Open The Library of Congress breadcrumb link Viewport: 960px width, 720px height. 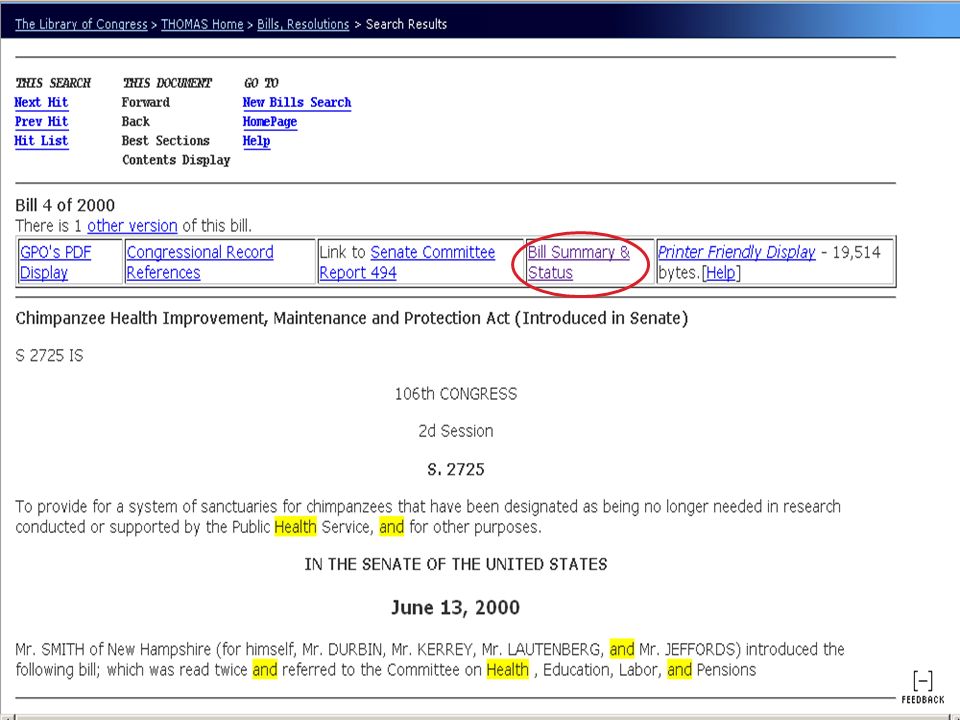pyautogui.click(x=81, y=24)
